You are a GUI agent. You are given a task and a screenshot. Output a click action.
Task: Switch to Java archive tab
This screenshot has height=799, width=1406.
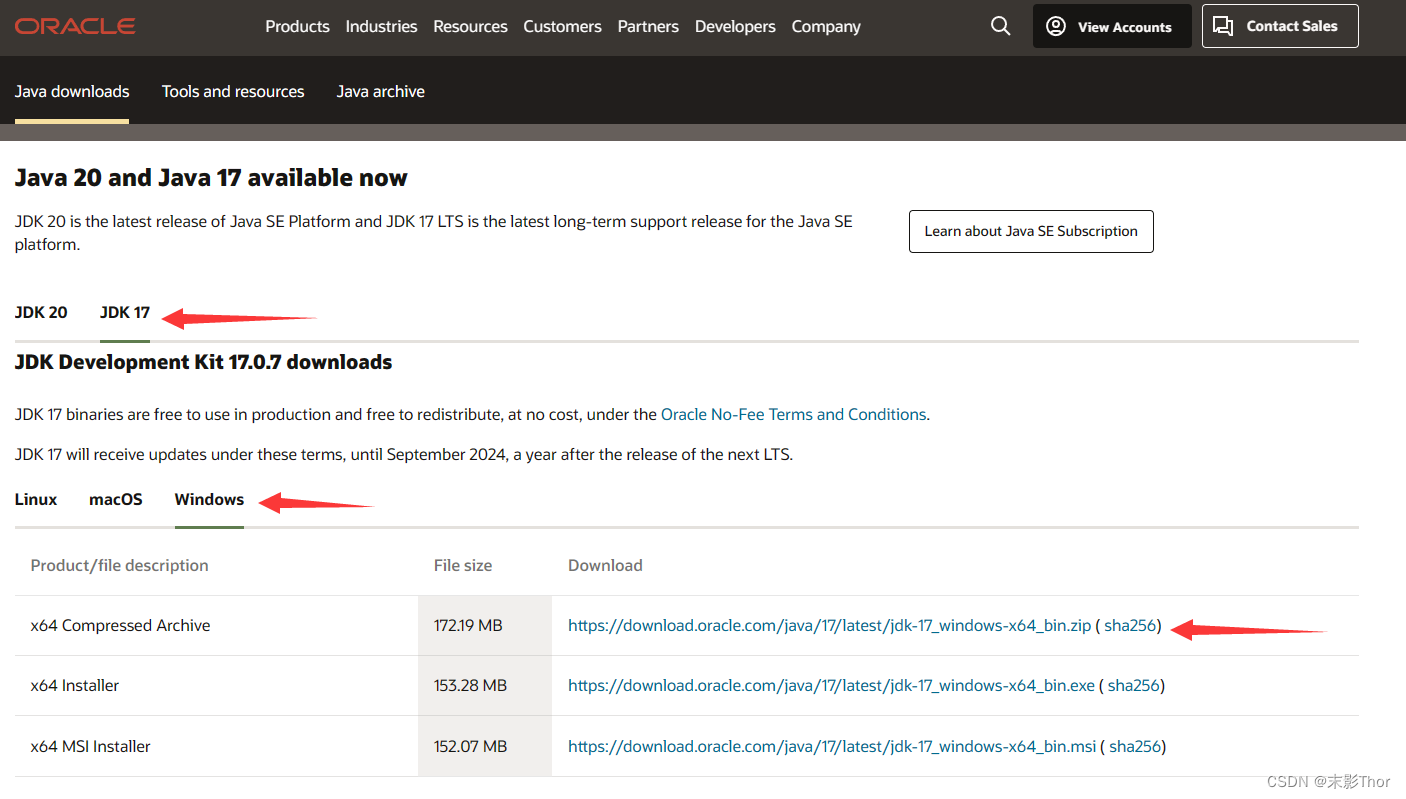381,91
